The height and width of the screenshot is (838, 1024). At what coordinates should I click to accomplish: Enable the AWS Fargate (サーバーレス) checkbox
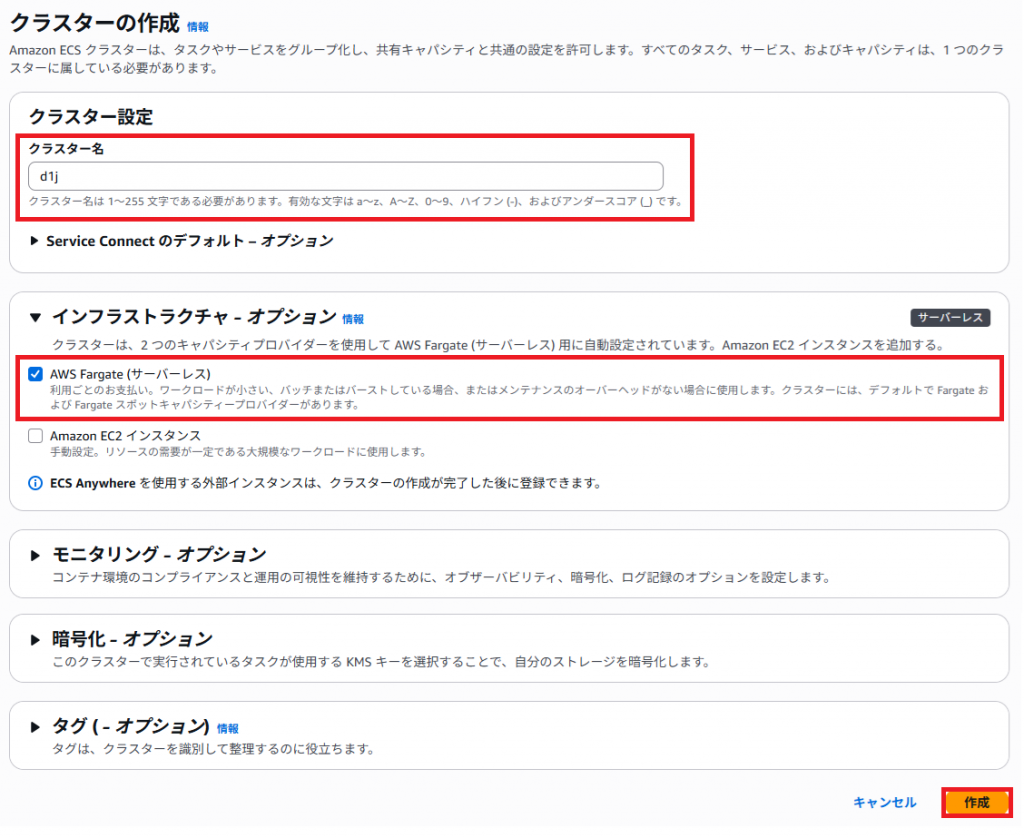point(36,375)
